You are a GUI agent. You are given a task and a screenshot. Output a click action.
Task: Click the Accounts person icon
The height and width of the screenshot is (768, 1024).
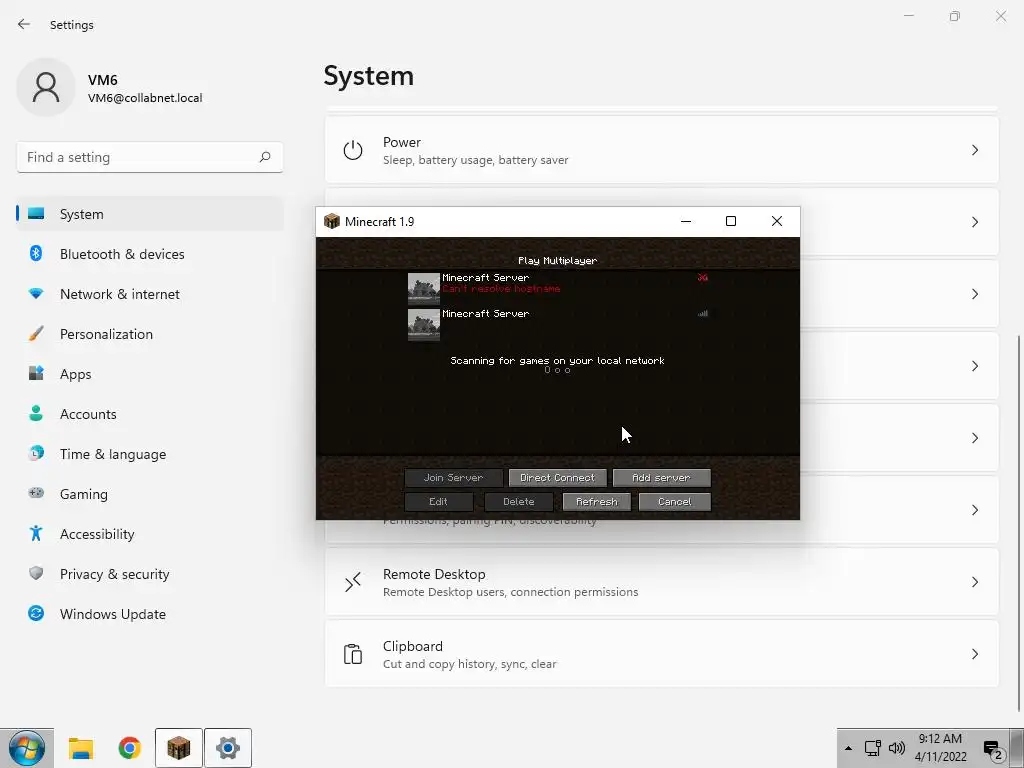pos(36,413)
